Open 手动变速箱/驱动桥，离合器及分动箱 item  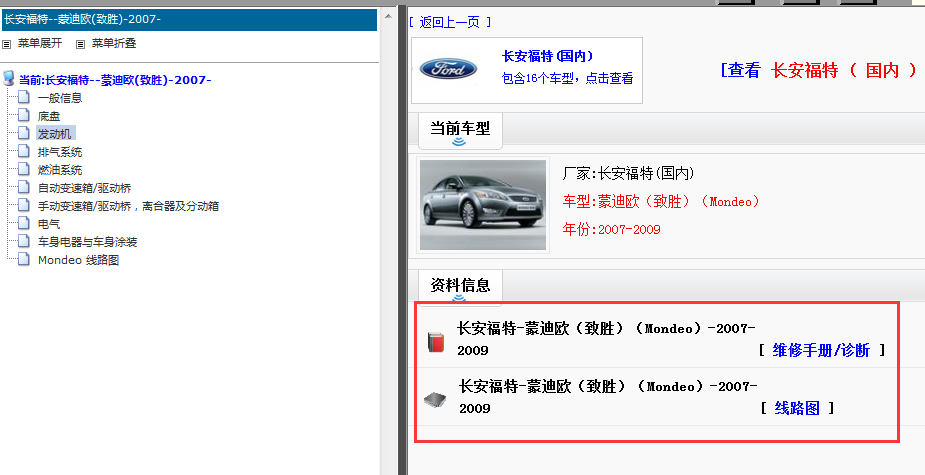[129, 206]
